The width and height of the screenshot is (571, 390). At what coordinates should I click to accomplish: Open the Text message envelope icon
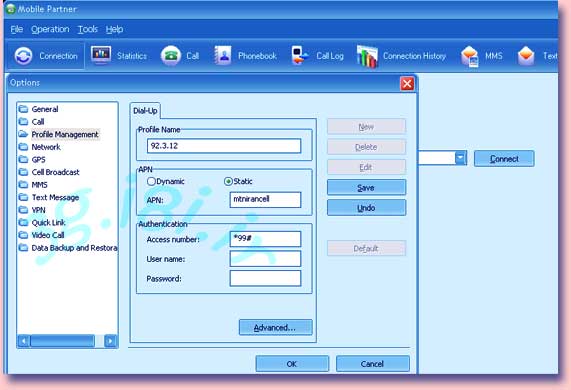[526, 56]
